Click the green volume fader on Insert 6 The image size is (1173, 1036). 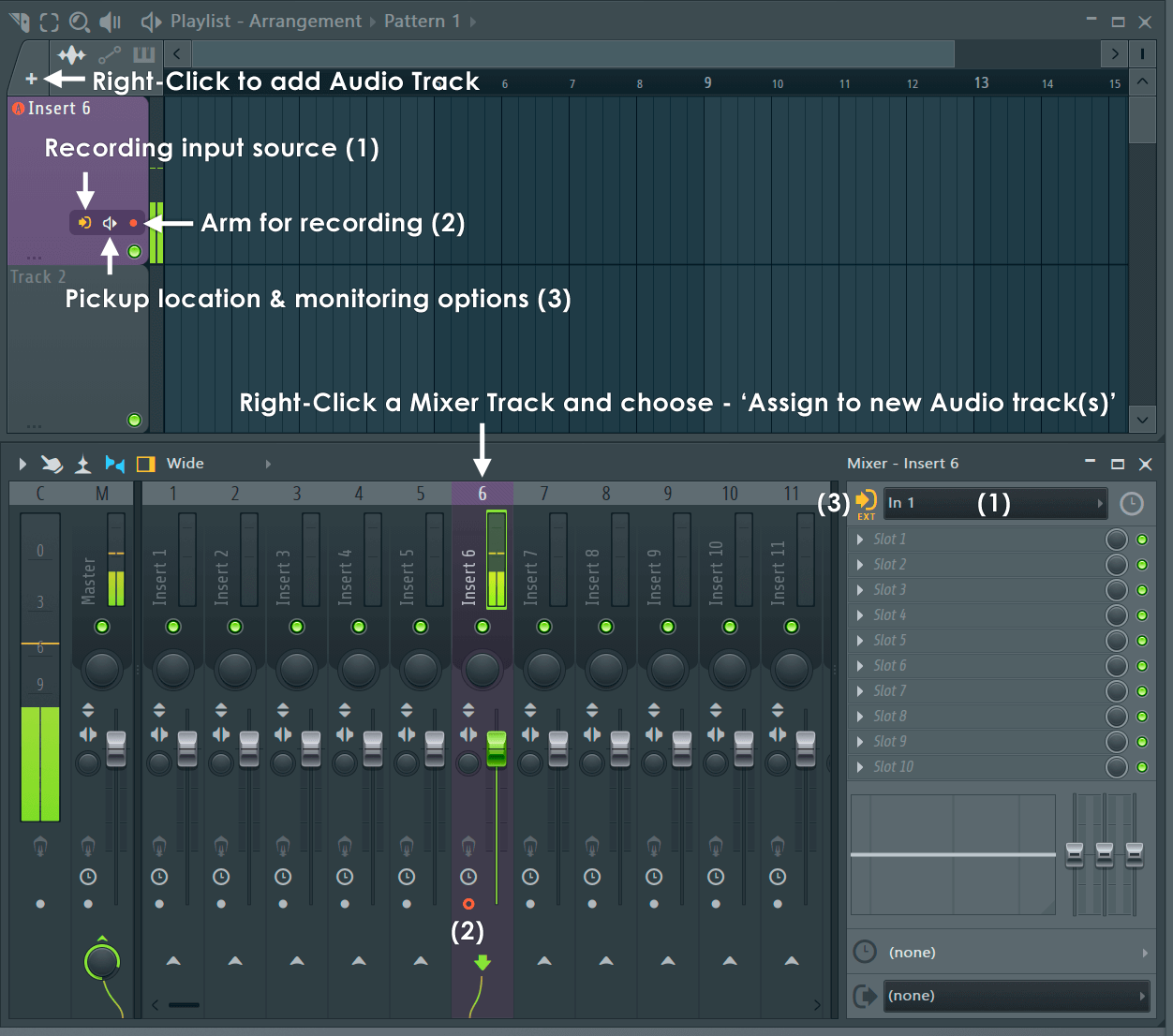coord(497,745)
